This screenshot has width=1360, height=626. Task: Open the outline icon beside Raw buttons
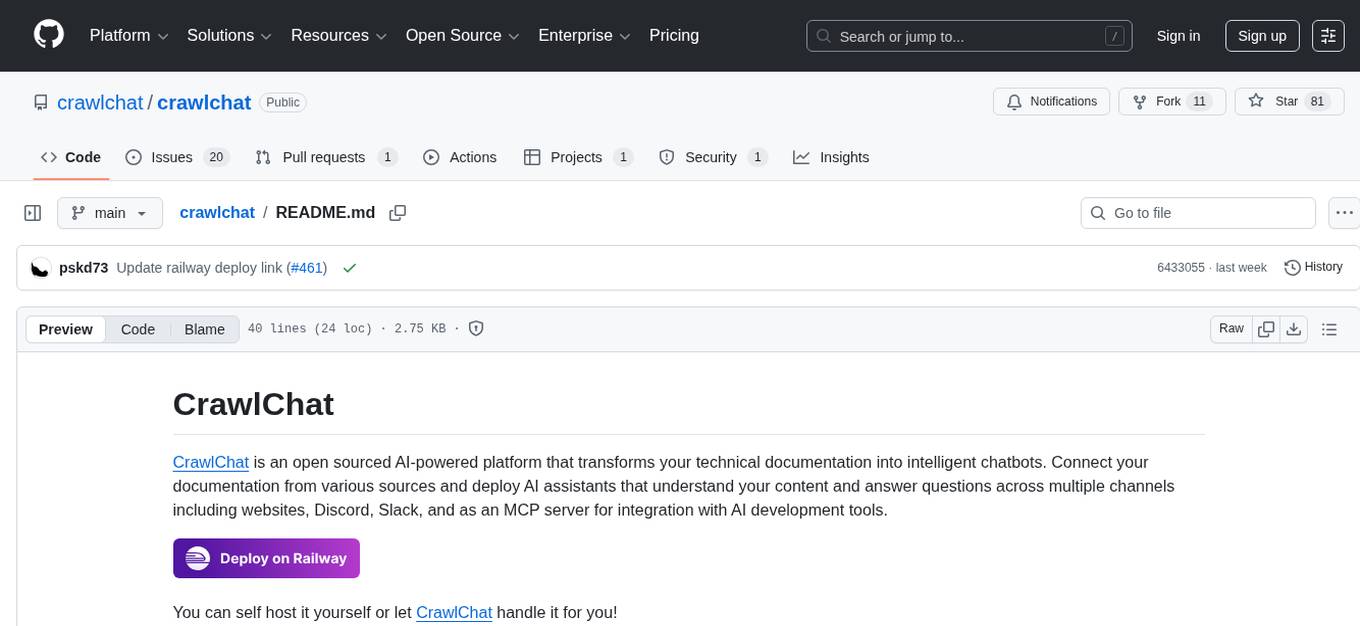point(1329,328)
